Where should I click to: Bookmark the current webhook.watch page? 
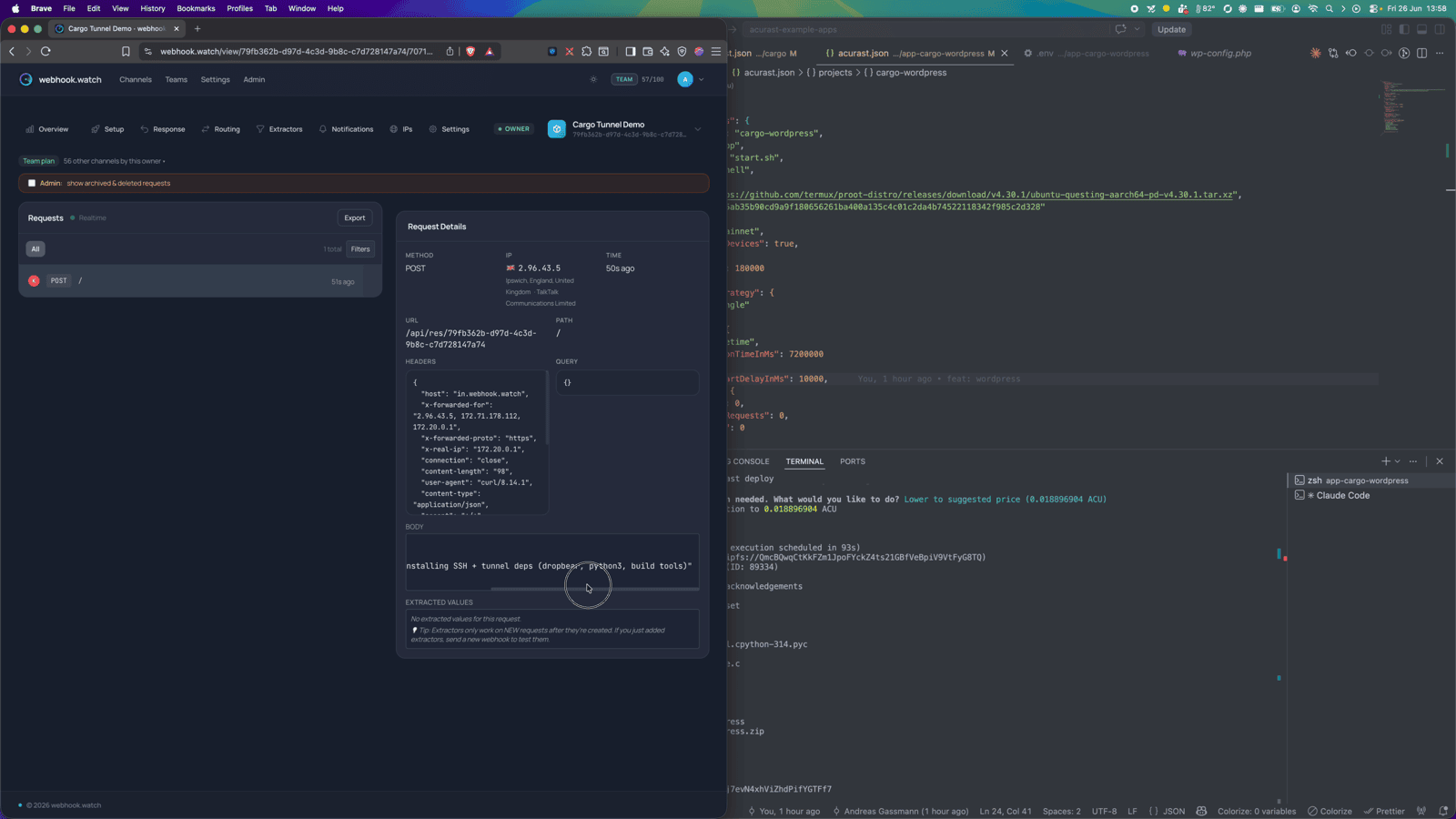(126, 52)
